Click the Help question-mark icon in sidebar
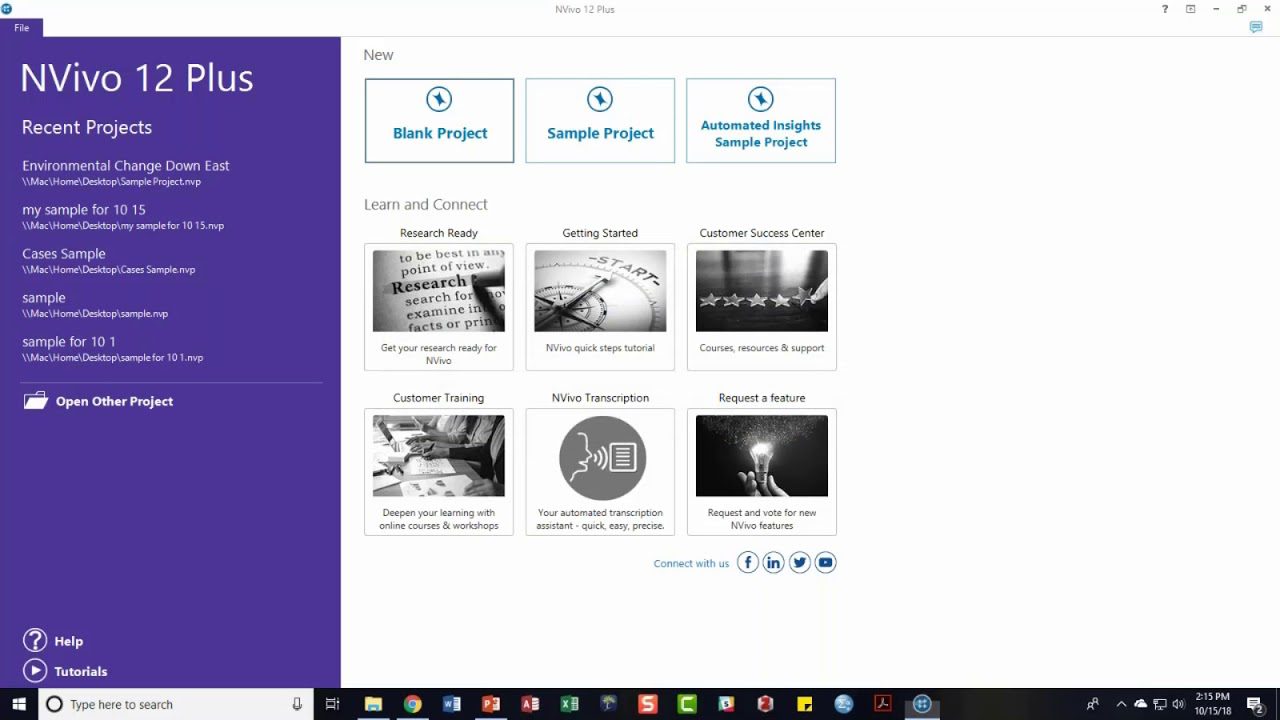Viewport: 1280px width, 720px height. (35, 641)
